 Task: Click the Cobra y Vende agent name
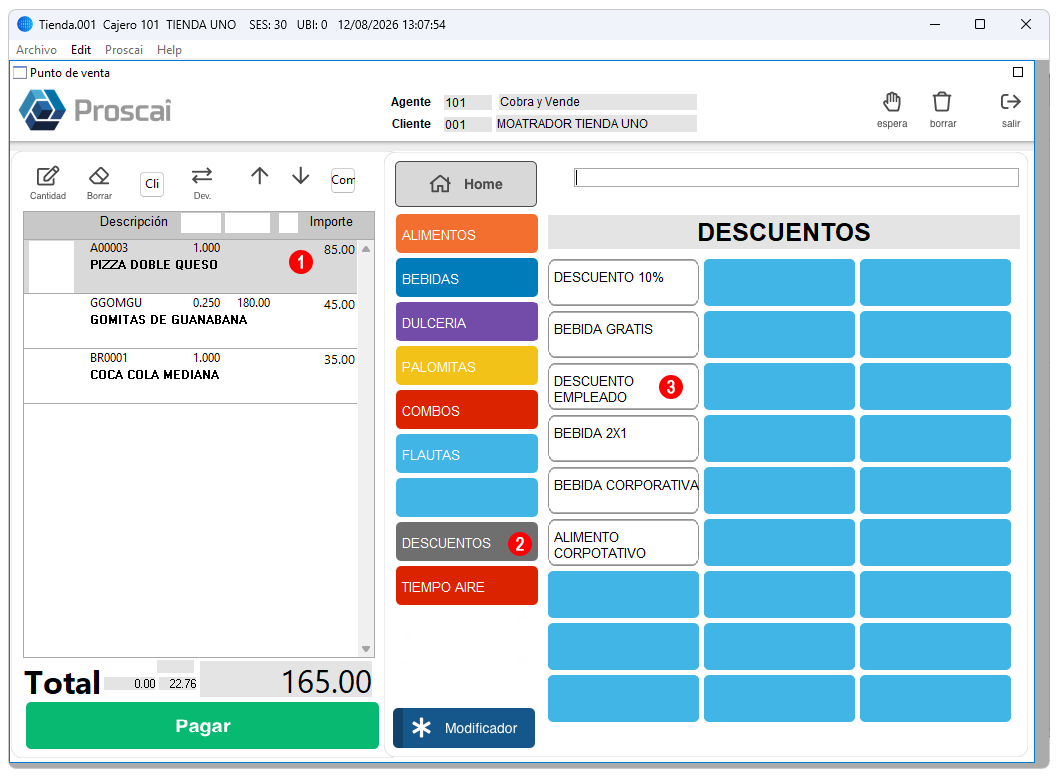coord(596,102)
